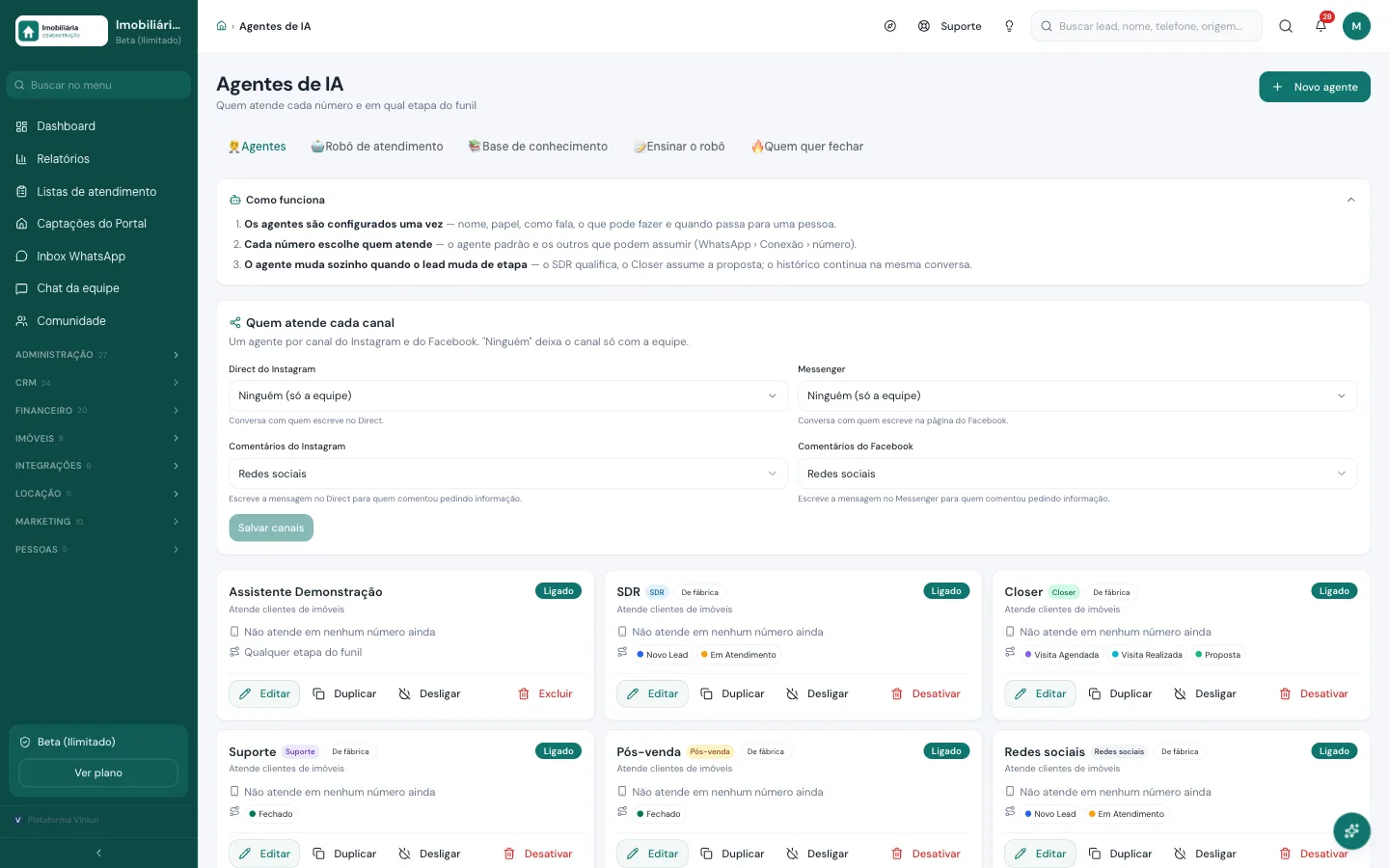This screenshot has height=868, width=1389.
Task: Switch to Base de conhecimento tab
Action: (x=538, y=147)
